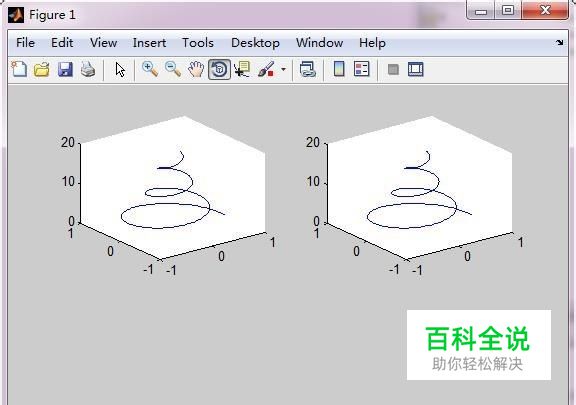Dock the figure using the arrow icon

point(559,43)
